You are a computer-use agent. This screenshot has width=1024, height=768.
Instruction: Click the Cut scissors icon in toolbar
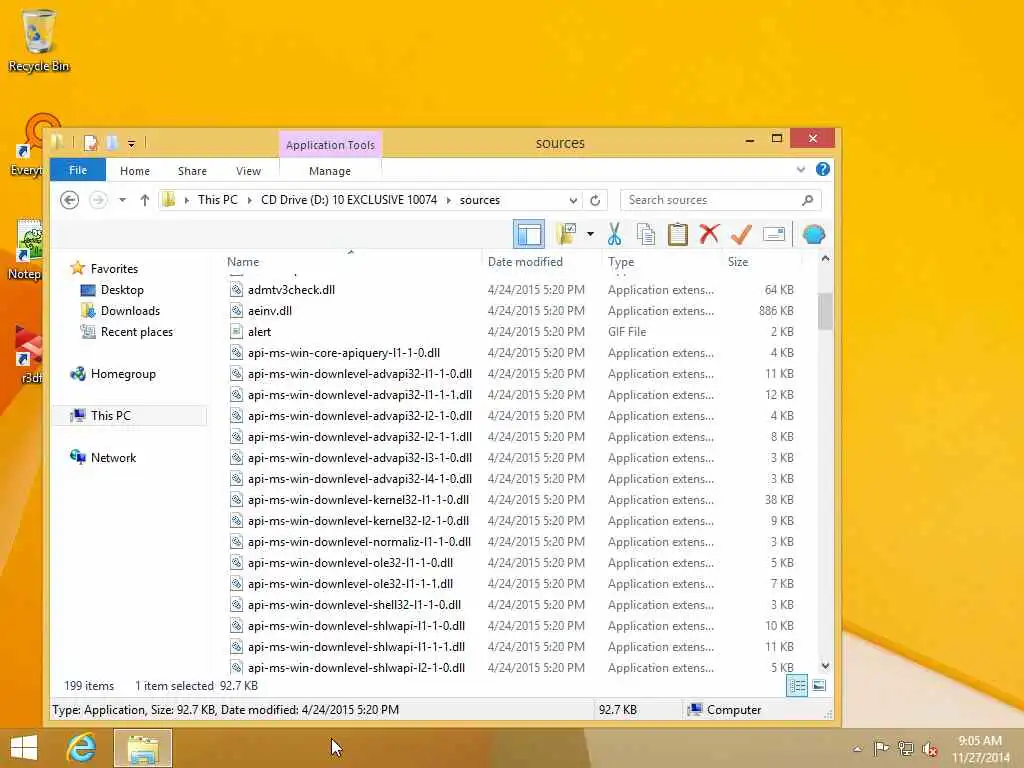tap(614, 234)
